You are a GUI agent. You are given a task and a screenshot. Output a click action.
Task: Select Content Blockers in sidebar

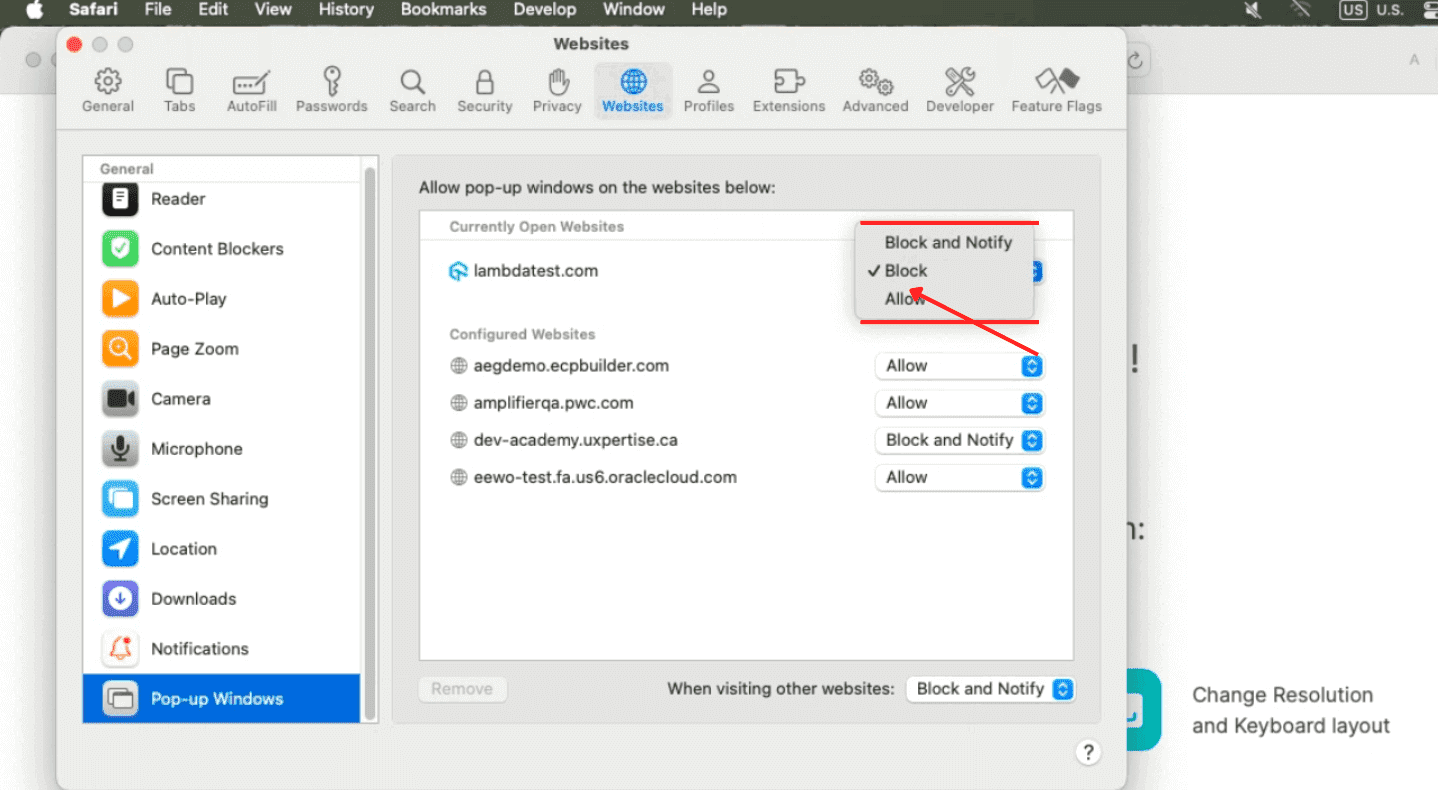(217, 249)
